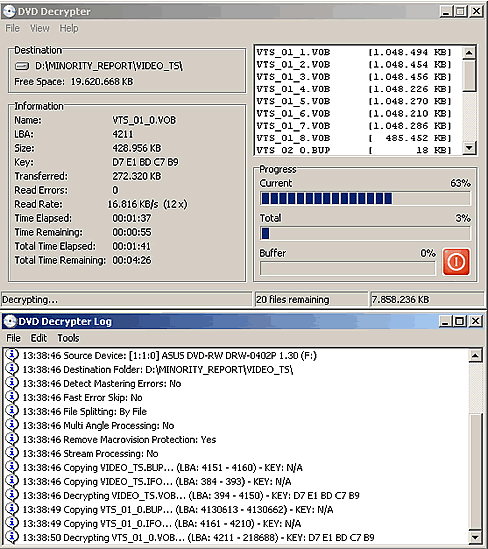Click the 7.858.236 KB status bar cell
This screenshot has width=488, height=549.
[427, 300]
